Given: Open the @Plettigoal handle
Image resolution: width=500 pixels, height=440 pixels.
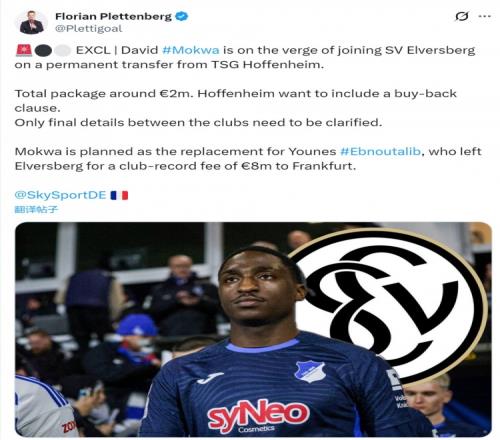Looking at the screenshot, I should pos(89,29).
